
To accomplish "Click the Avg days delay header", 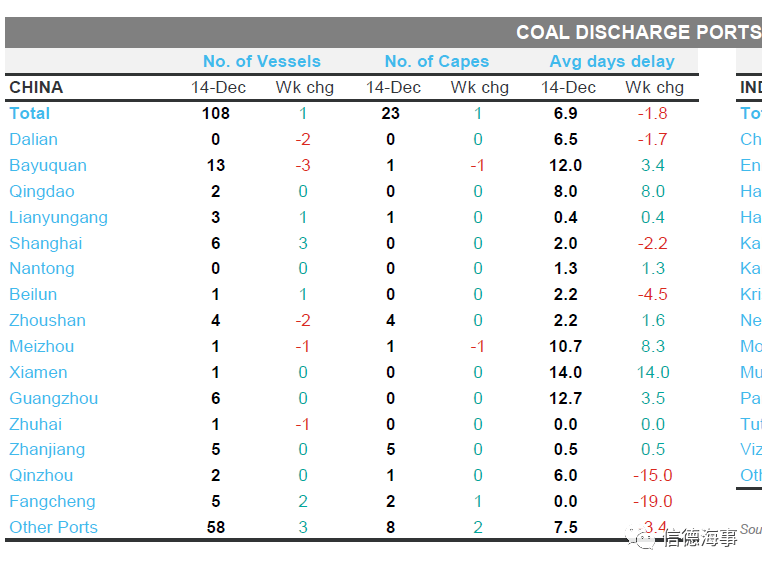I will click(611, 61).
